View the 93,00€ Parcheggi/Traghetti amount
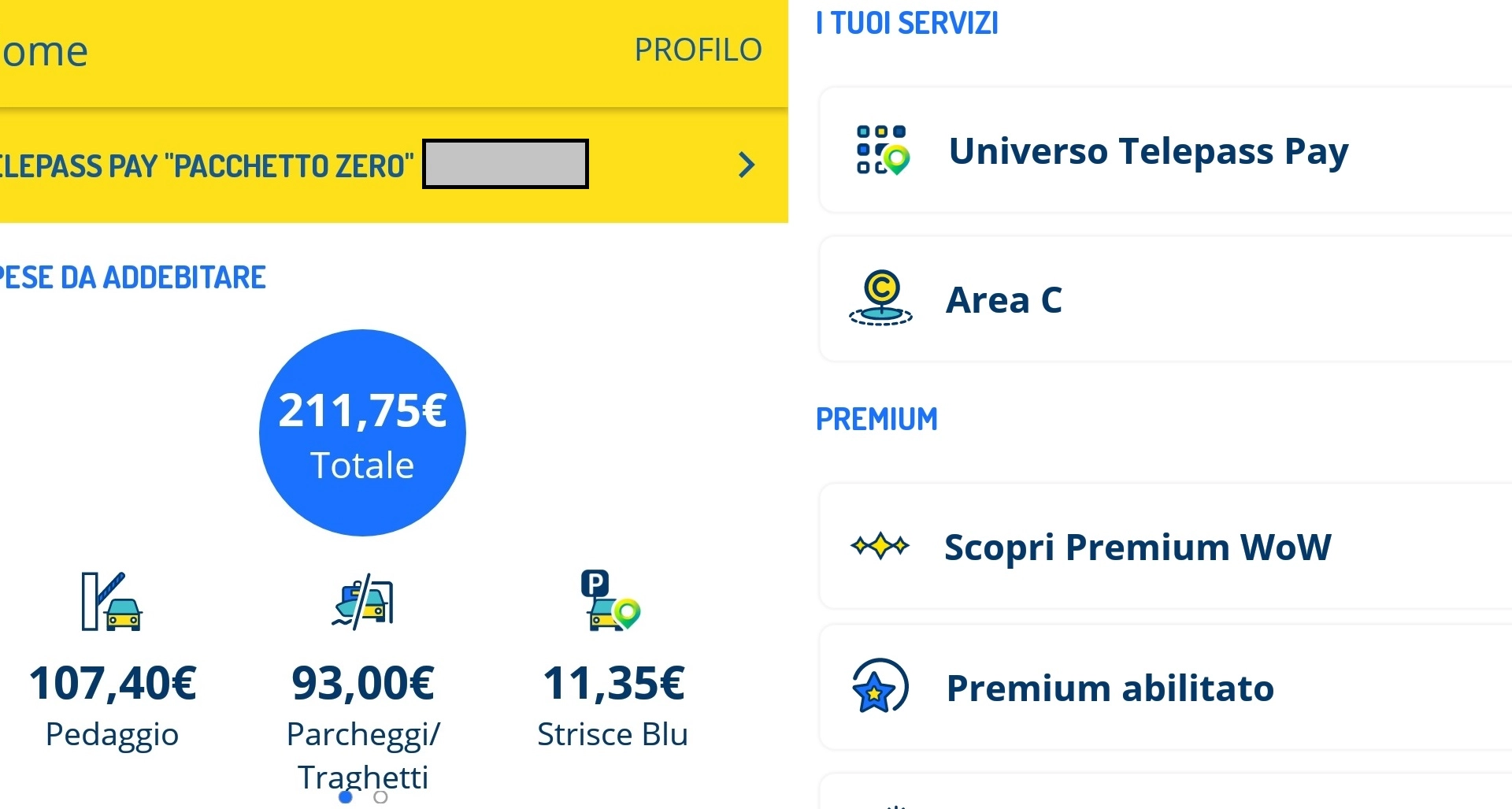Image resolution: width=1512 pixels, height=809 pixels. click(x=363, y=683)
